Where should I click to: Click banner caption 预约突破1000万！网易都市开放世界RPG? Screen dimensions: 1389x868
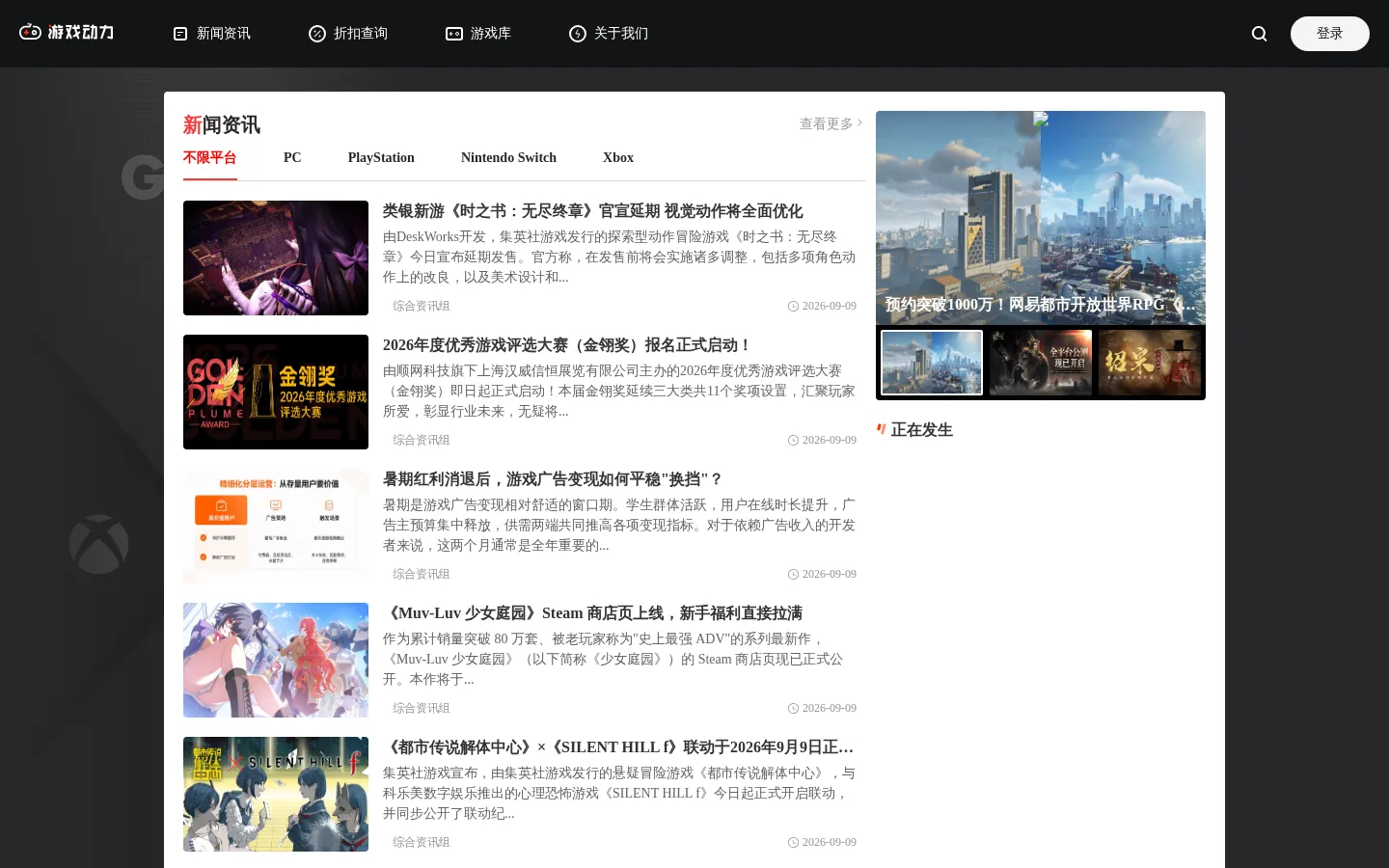click(1040, 305)
